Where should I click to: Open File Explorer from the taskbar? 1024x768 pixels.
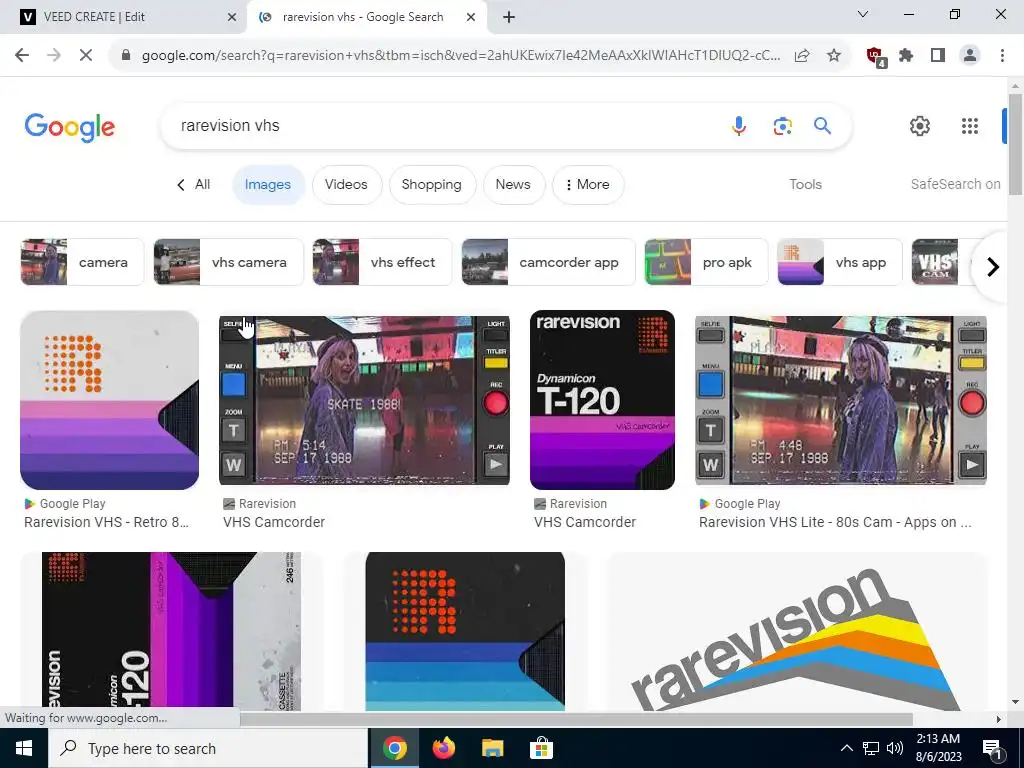coord(492,748)
